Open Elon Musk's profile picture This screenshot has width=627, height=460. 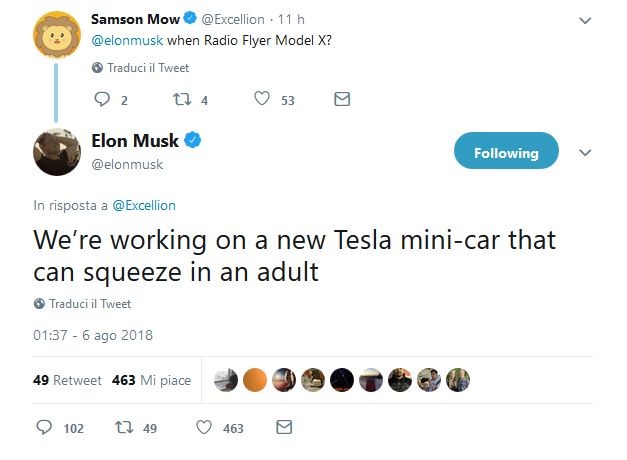58,152
